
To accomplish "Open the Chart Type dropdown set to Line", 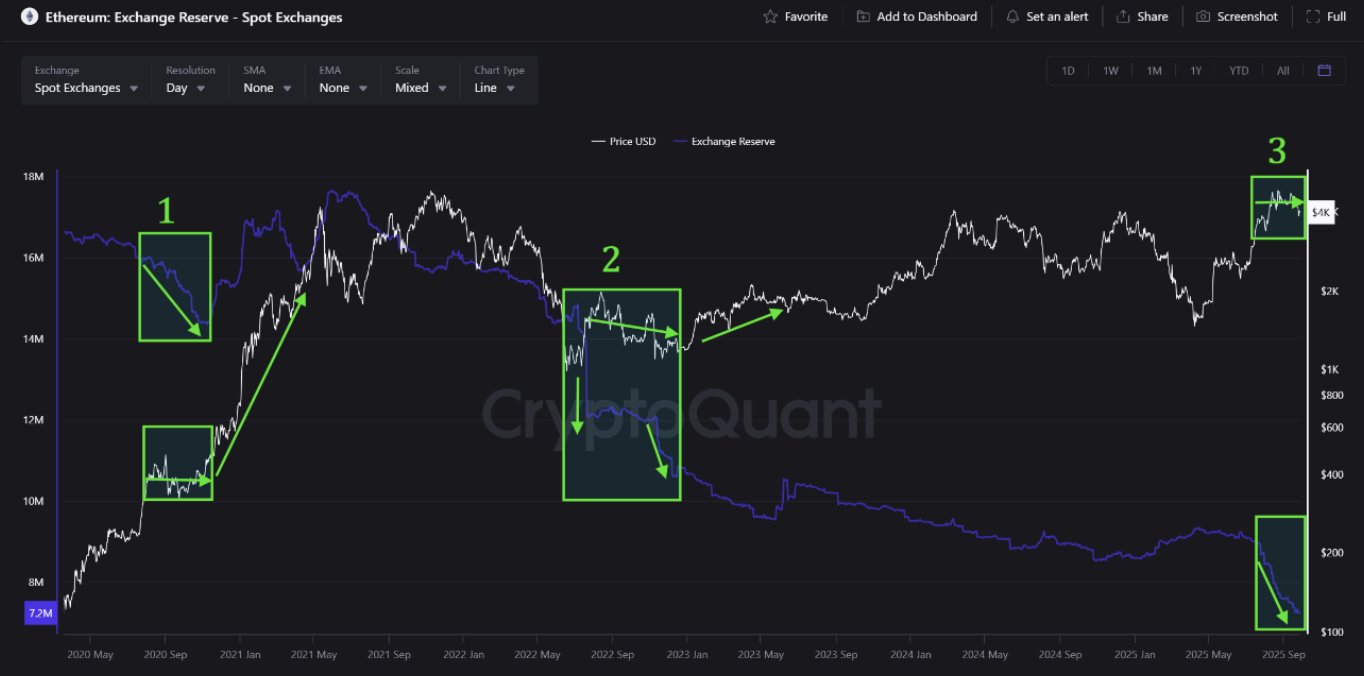I will [493, 88].
